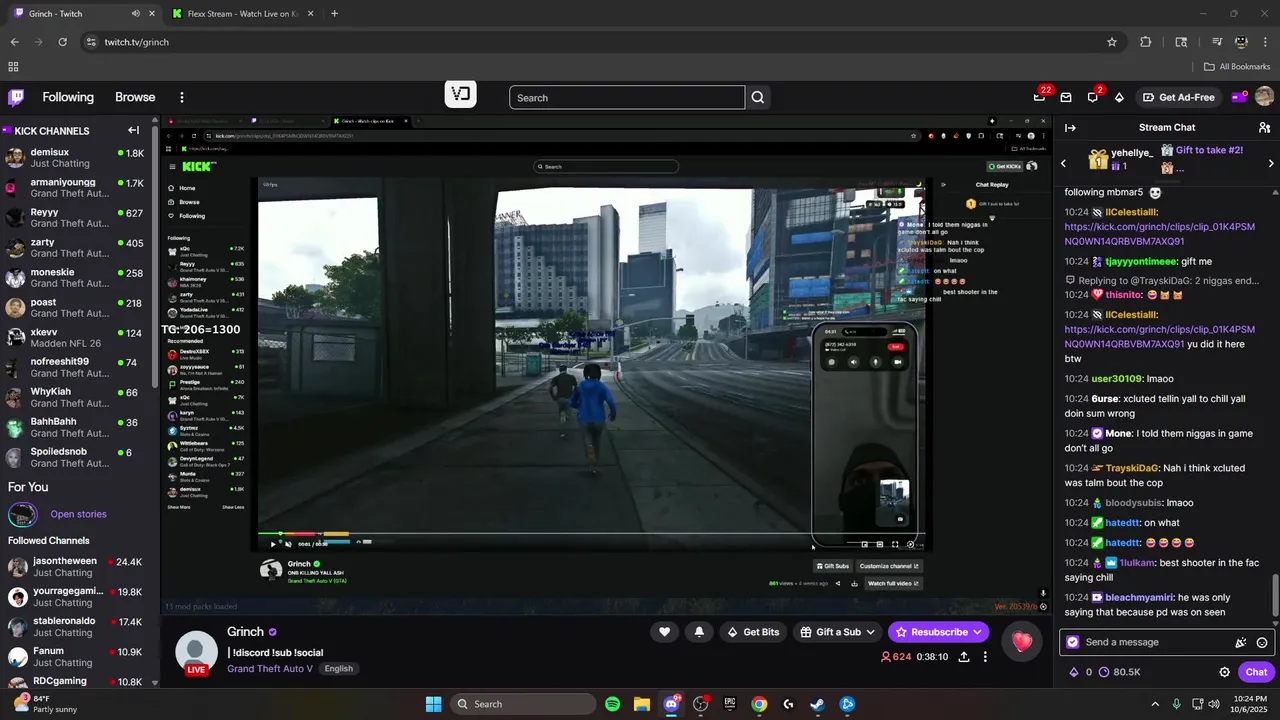Open Reyyy channel in sidebar
The width and height of the screenshot is (1280, 720).
75,218
